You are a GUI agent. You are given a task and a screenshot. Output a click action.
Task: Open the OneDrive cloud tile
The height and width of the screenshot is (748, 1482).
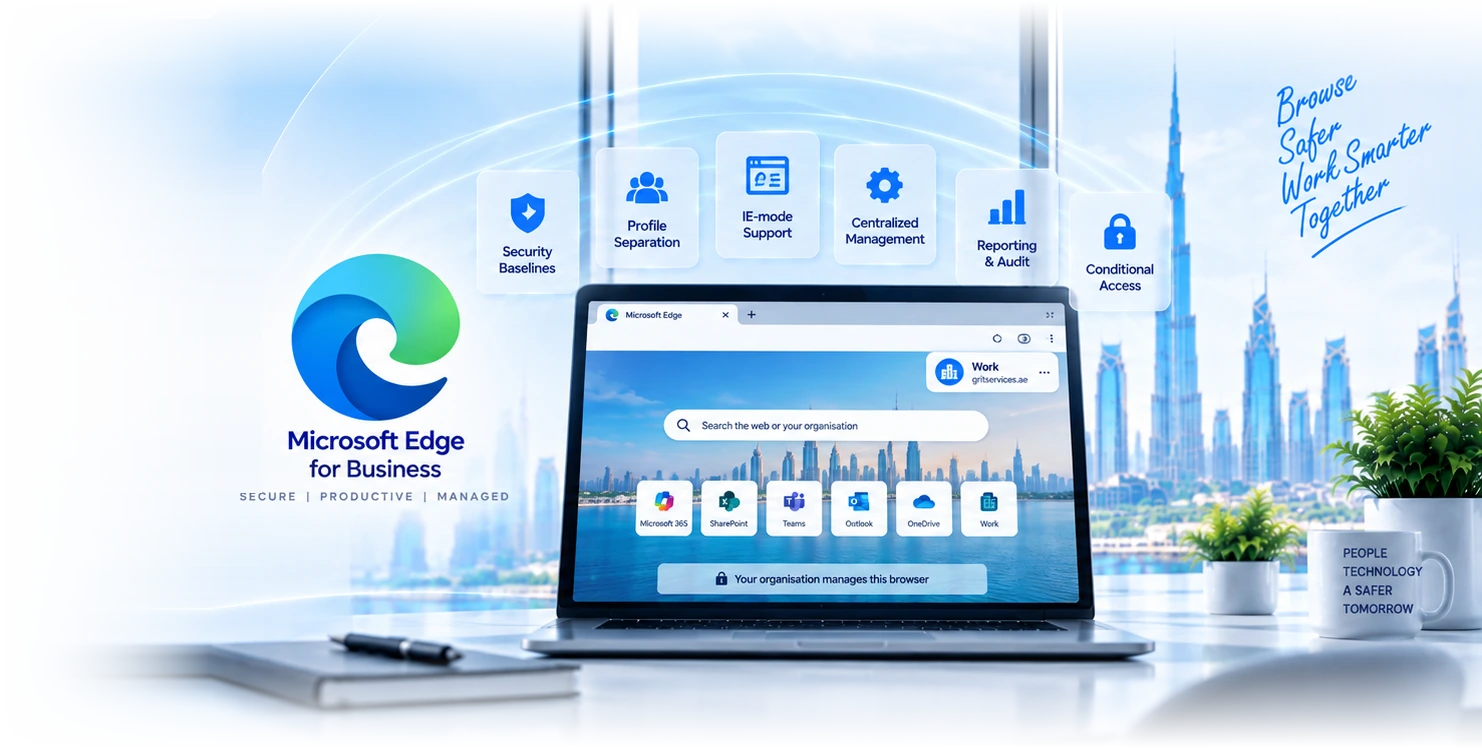[x=924, y=508]
